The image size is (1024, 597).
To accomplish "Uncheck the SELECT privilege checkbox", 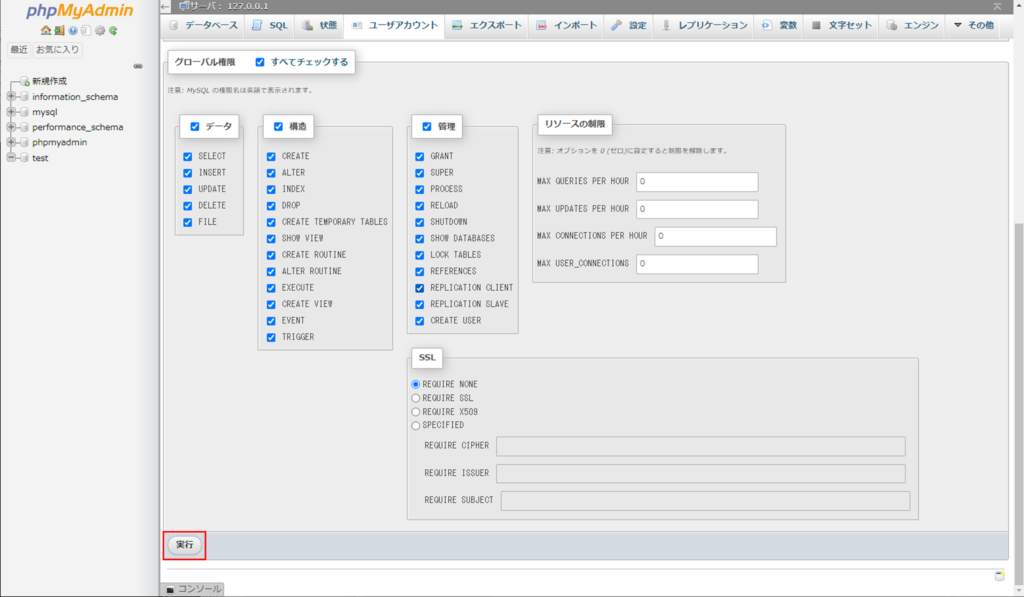I will [188, 157].
